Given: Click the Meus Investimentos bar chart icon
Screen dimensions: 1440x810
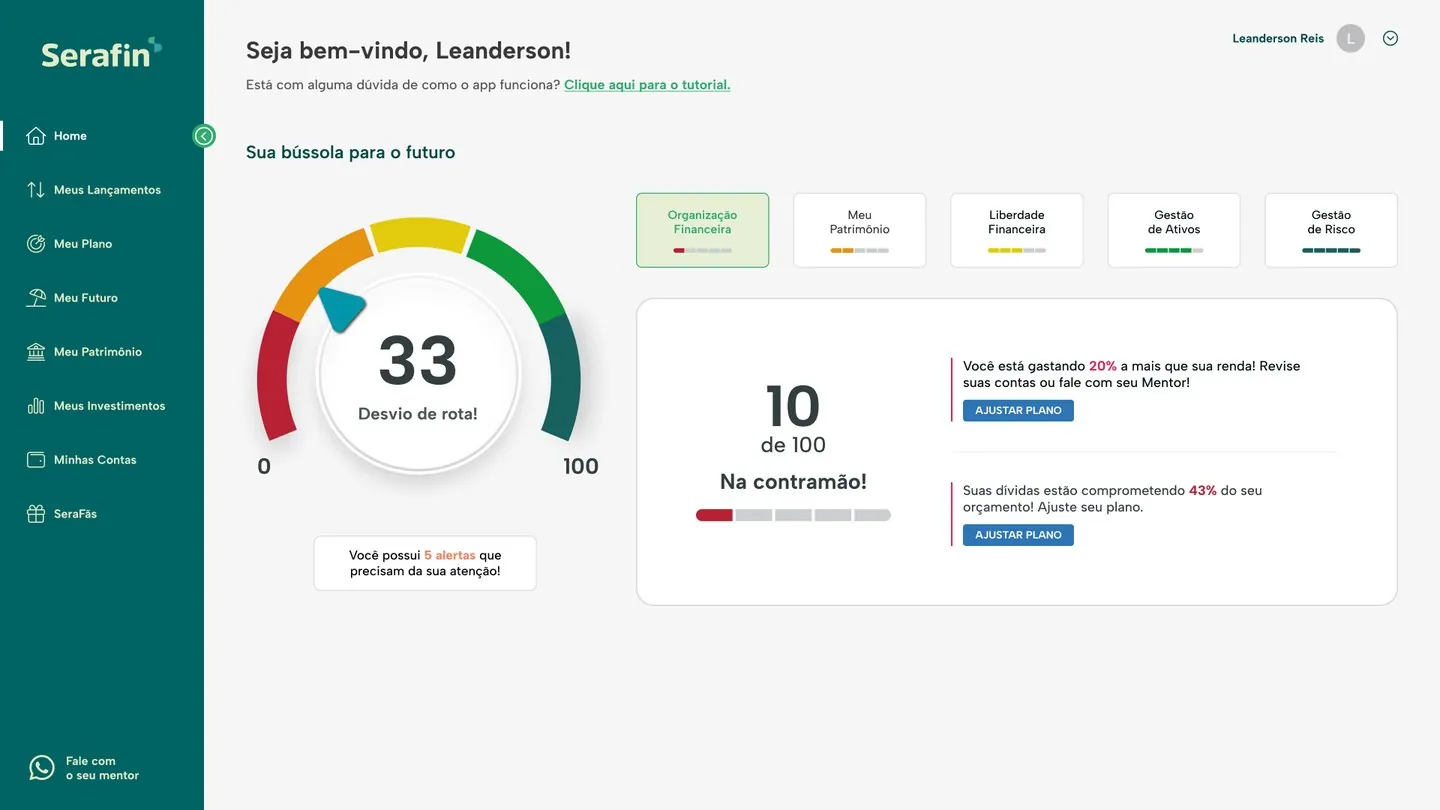Looking at the screenshot, I should [x=36, y=406].
